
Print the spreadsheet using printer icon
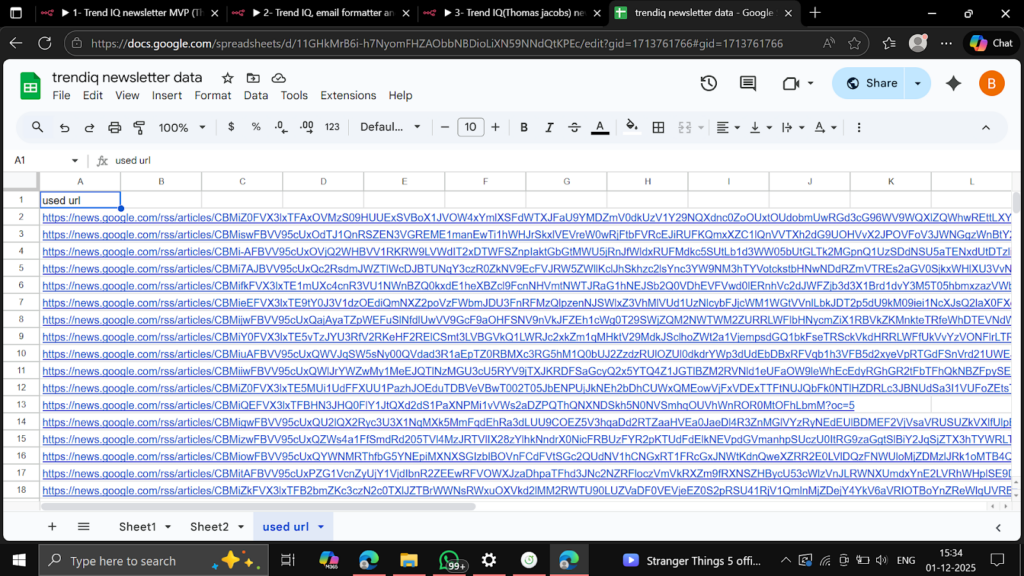click(114, 127)
